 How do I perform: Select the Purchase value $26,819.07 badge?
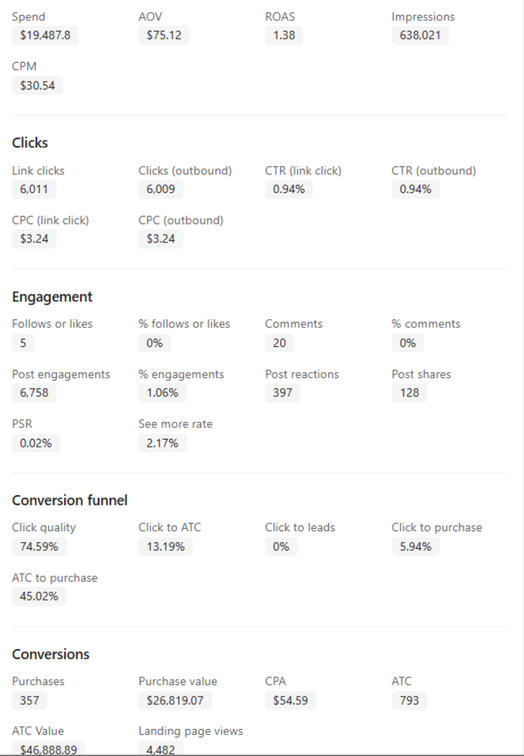[175, 700]
